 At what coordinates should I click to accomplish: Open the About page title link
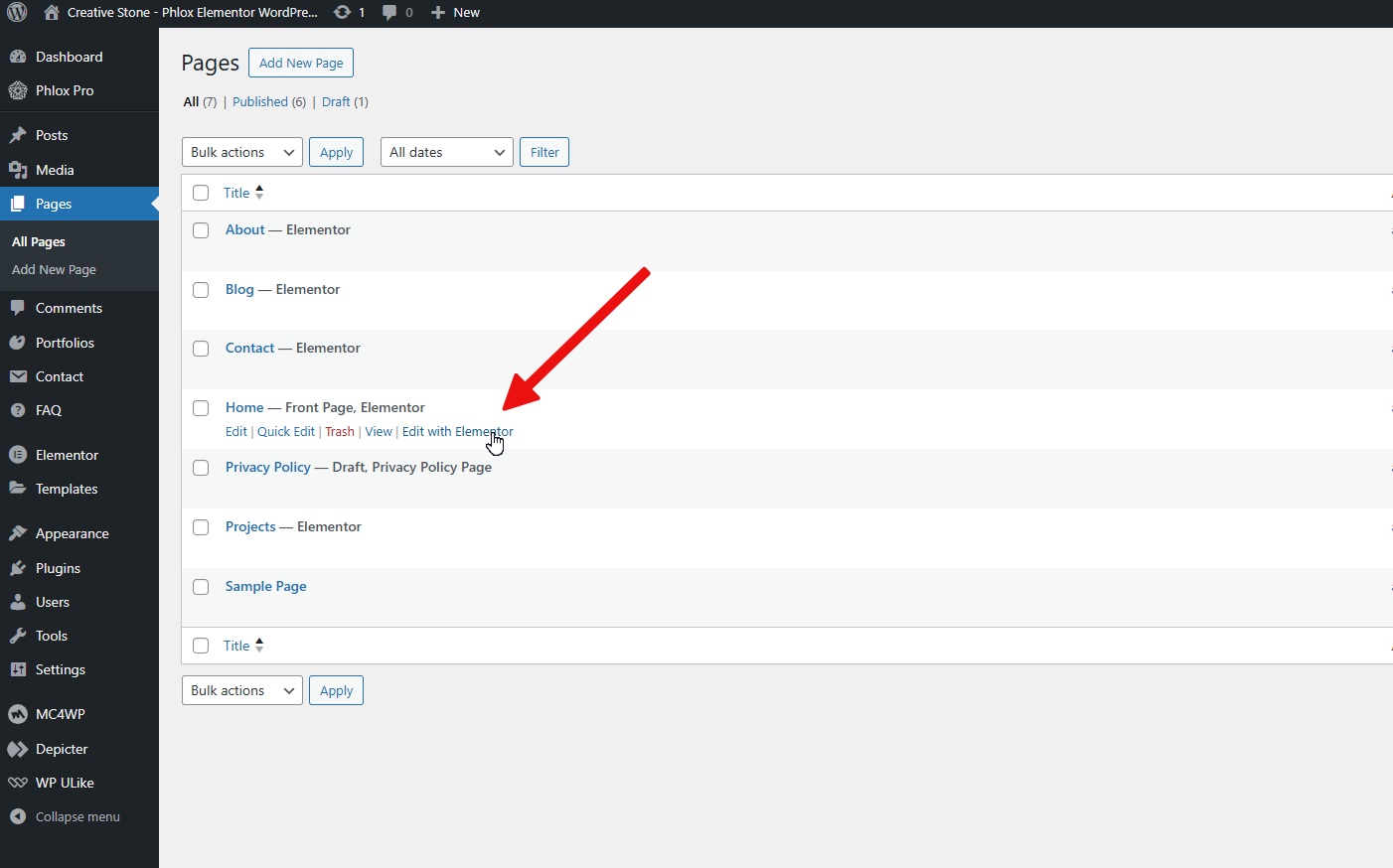tap(245, 229)
